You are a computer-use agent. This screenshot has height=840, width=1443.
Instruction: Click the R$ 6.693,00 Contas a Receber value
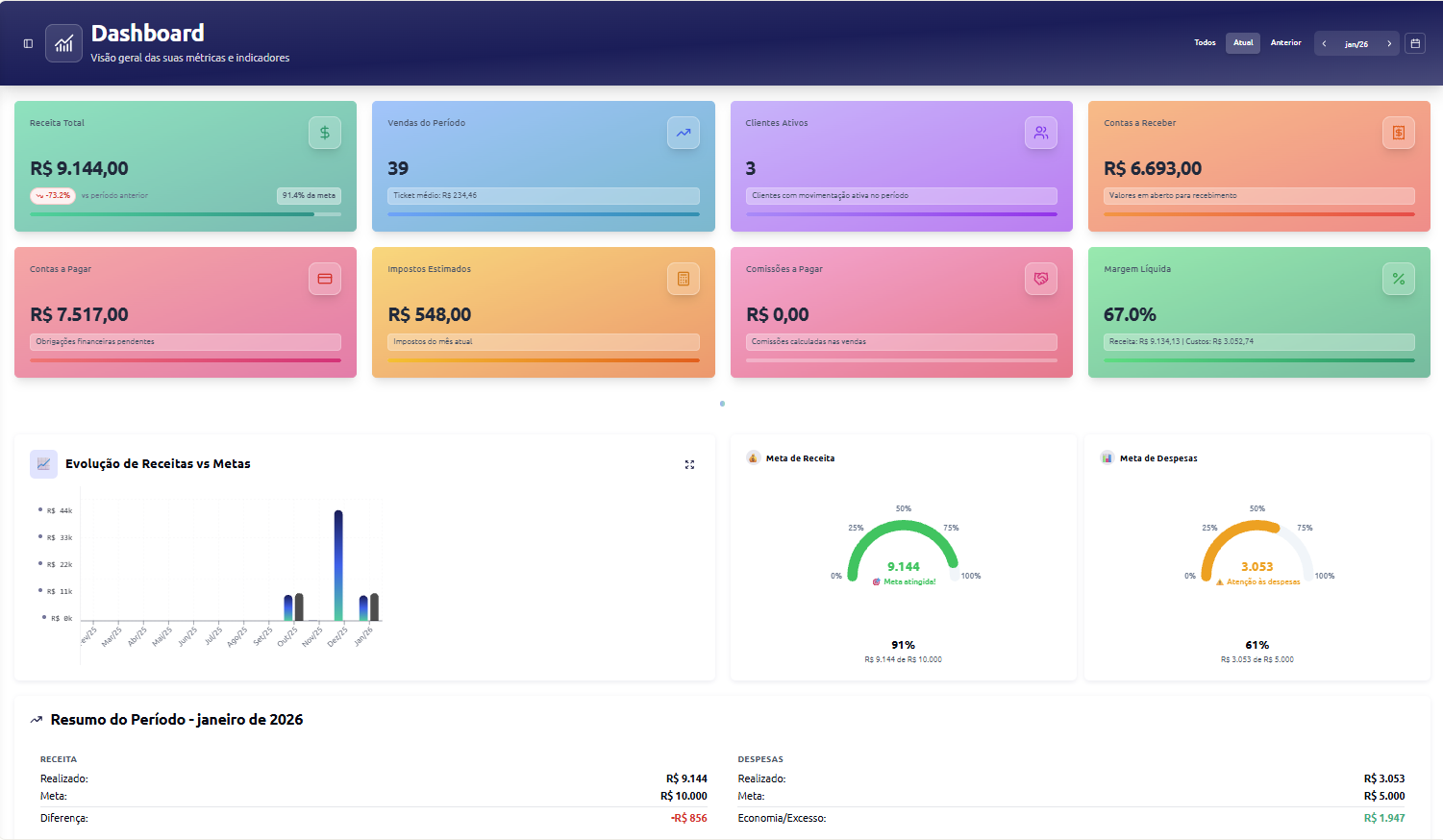point(1153,168)
